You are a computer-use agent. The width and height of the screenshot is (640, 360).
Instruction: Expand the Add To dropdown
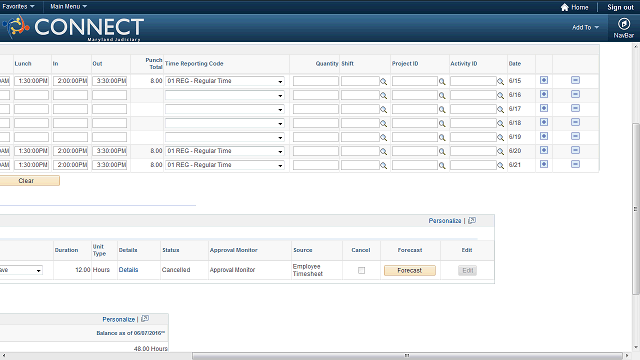point(585,27)
